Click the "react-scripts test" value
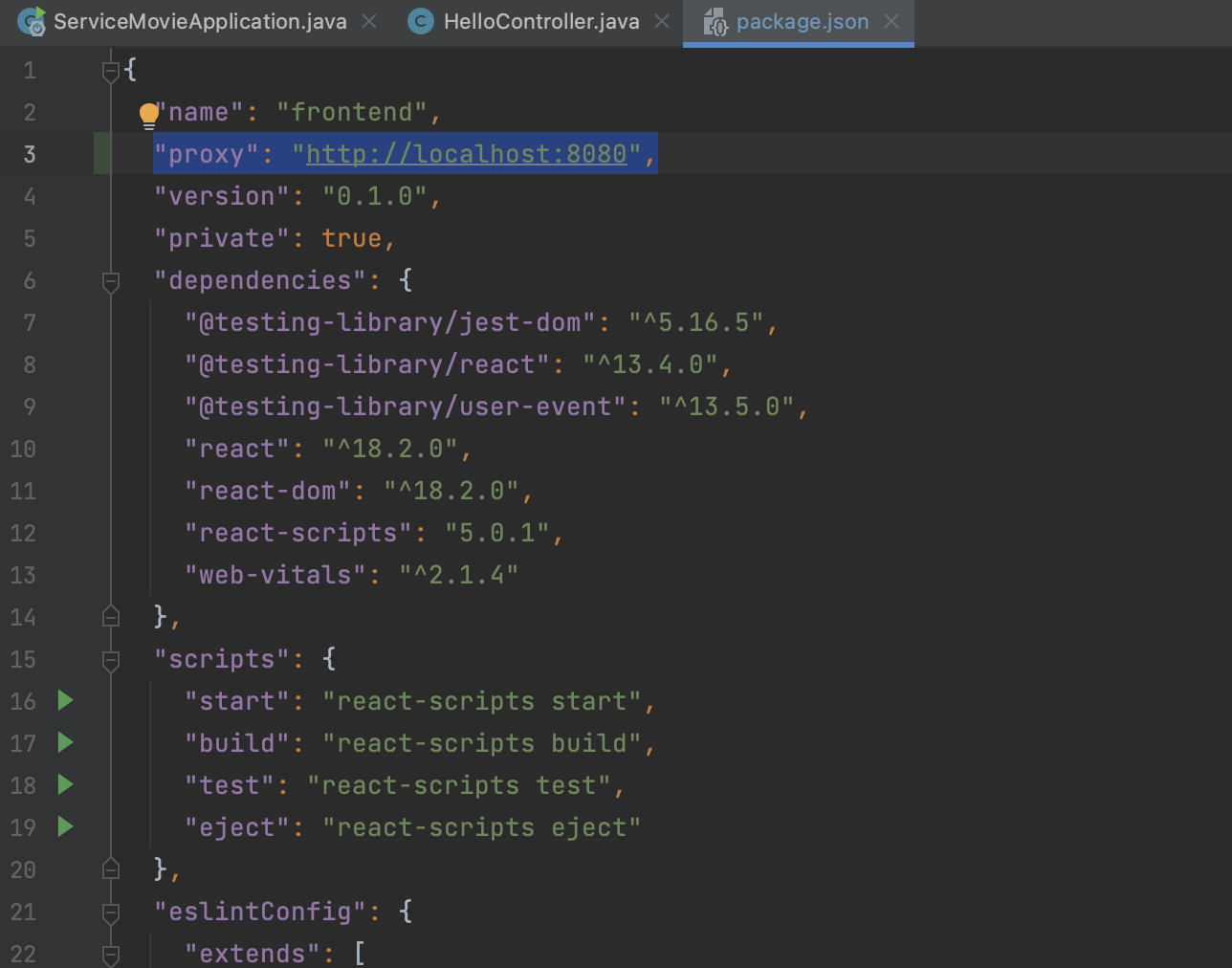The width and height of the screenshot is (1232, 968). 459,785
